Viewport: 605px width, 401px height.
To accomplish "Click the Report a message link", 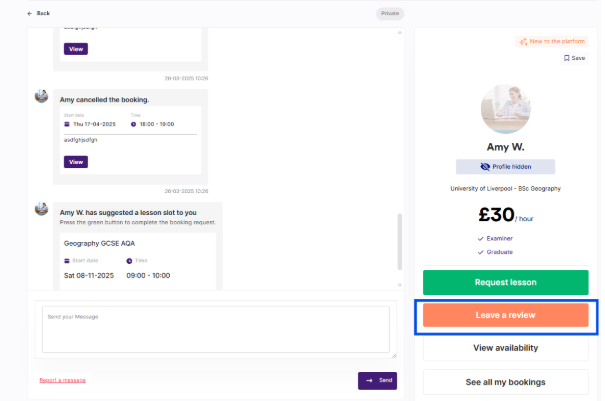I will (x=62, y=380).
